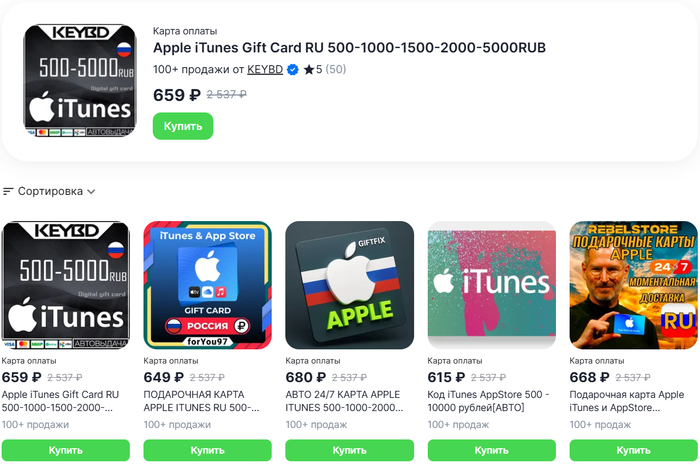Buy the 649 ₽ gift card
700x464 pixels.
(x=208, y=450)
